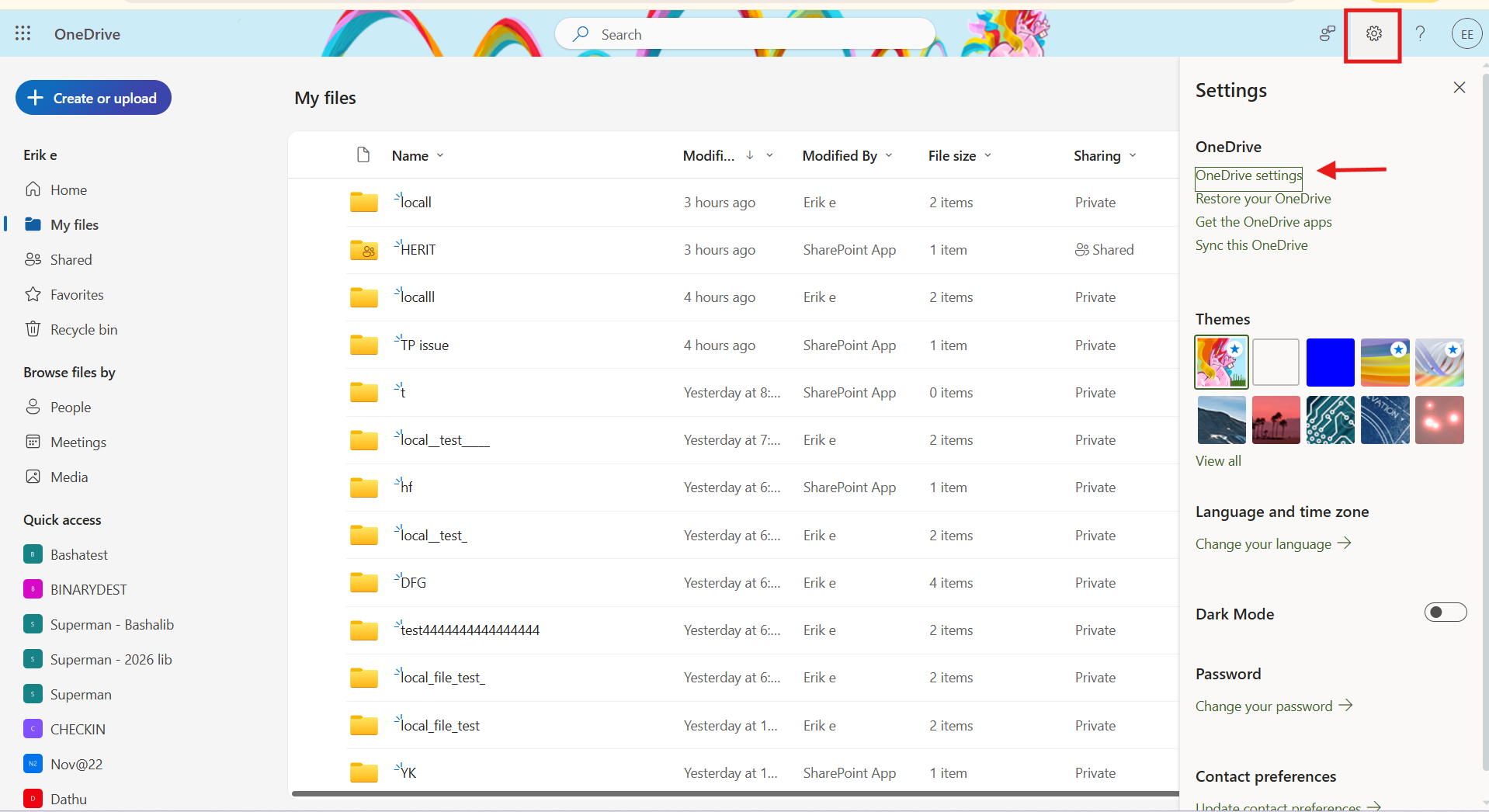Select the plain white theme swatch
The height and width of the screenshot is (812, 1489).
click(1276, 362)
